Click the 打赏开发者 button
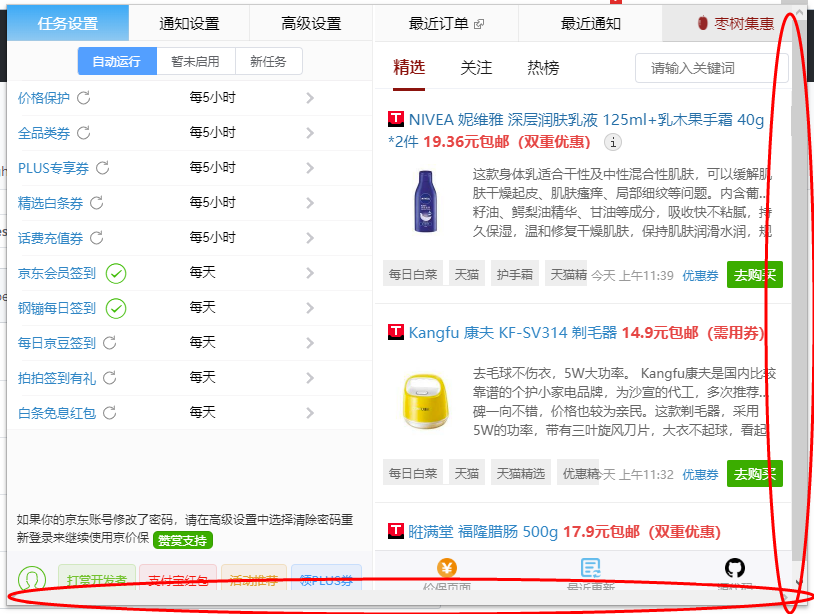Viewport: 814px width, 614px height. 97,579
